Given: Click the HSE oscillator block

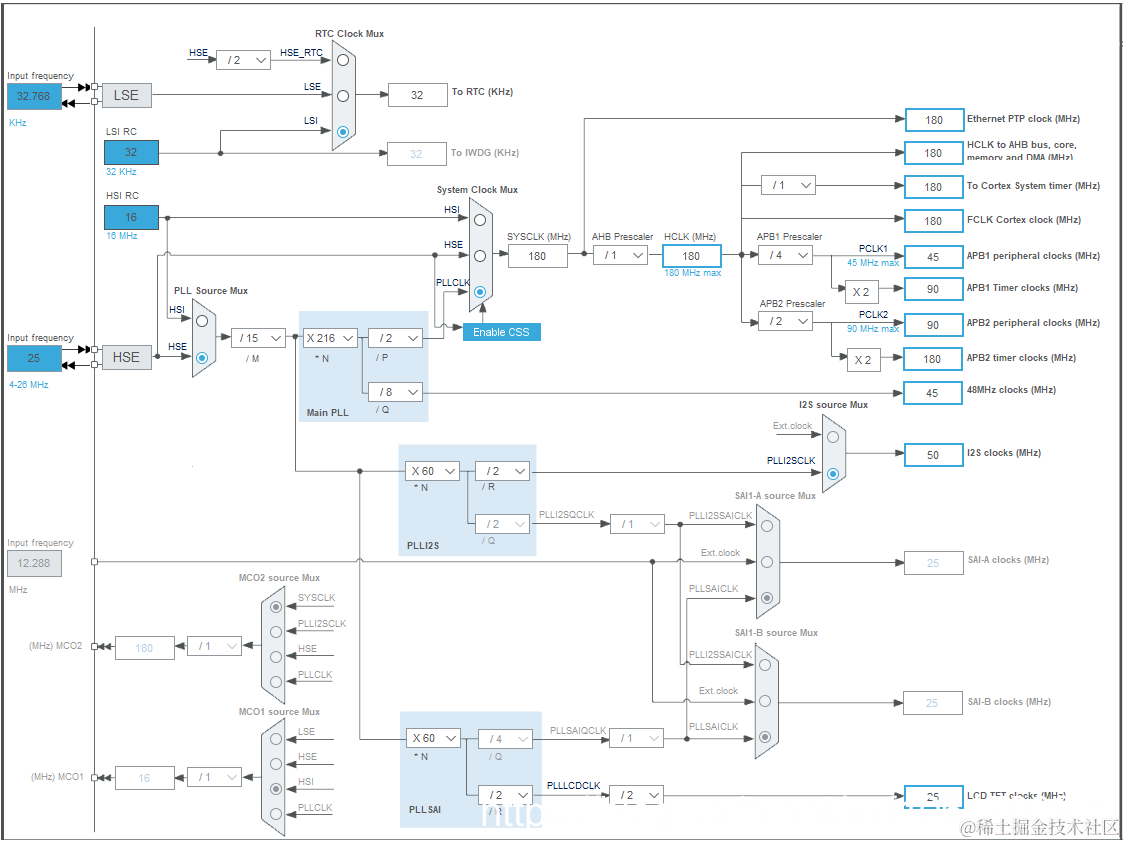Looking at the screenshot, I should 126,357.
